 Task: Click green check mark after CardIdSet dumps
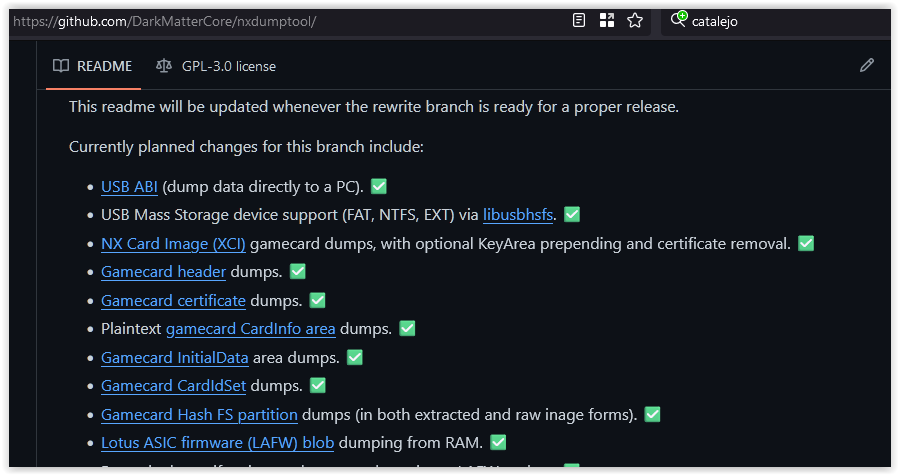[x=318, y=386]
